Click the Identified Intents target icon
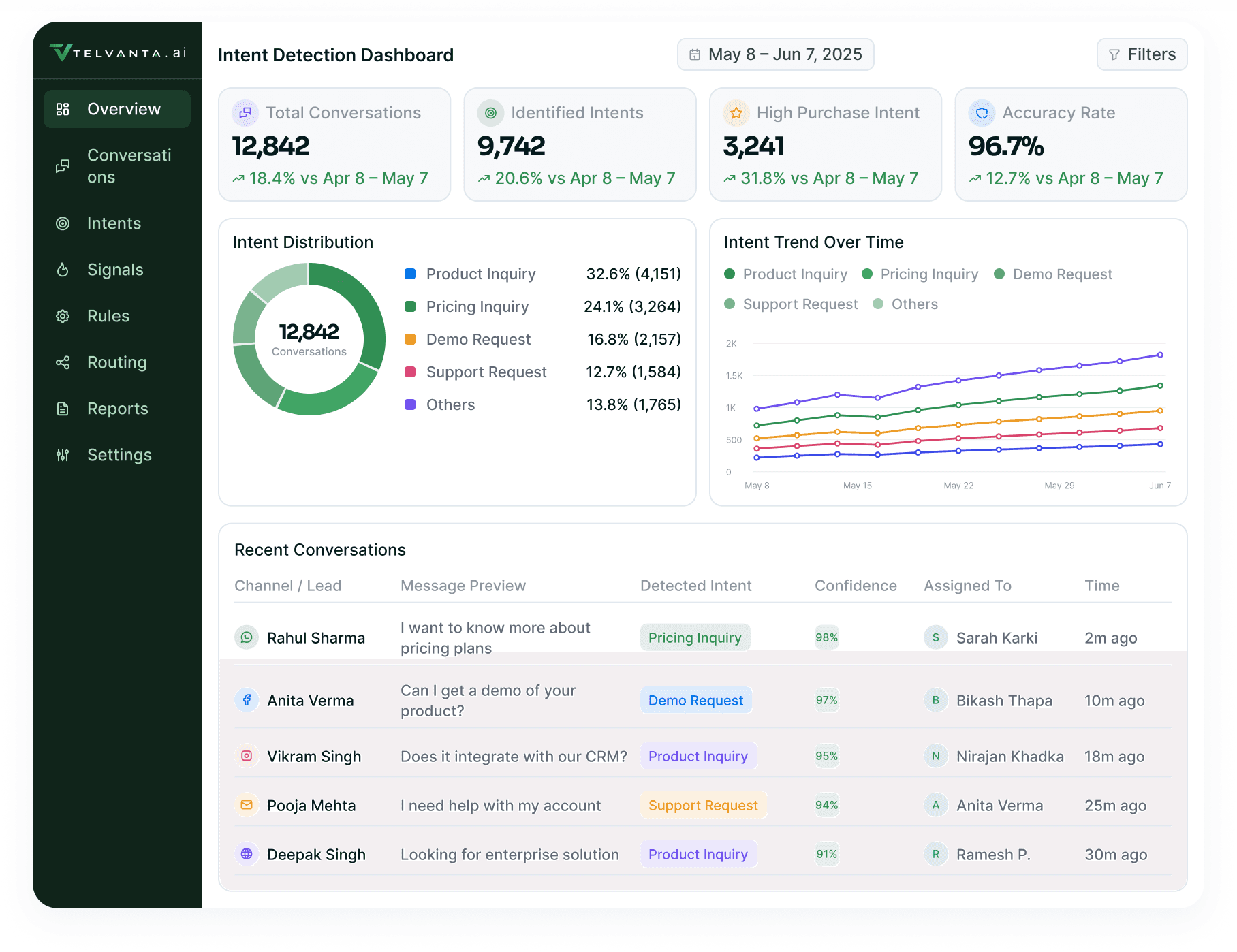This screenshot has width=1237, height=952. coord(490,113)
